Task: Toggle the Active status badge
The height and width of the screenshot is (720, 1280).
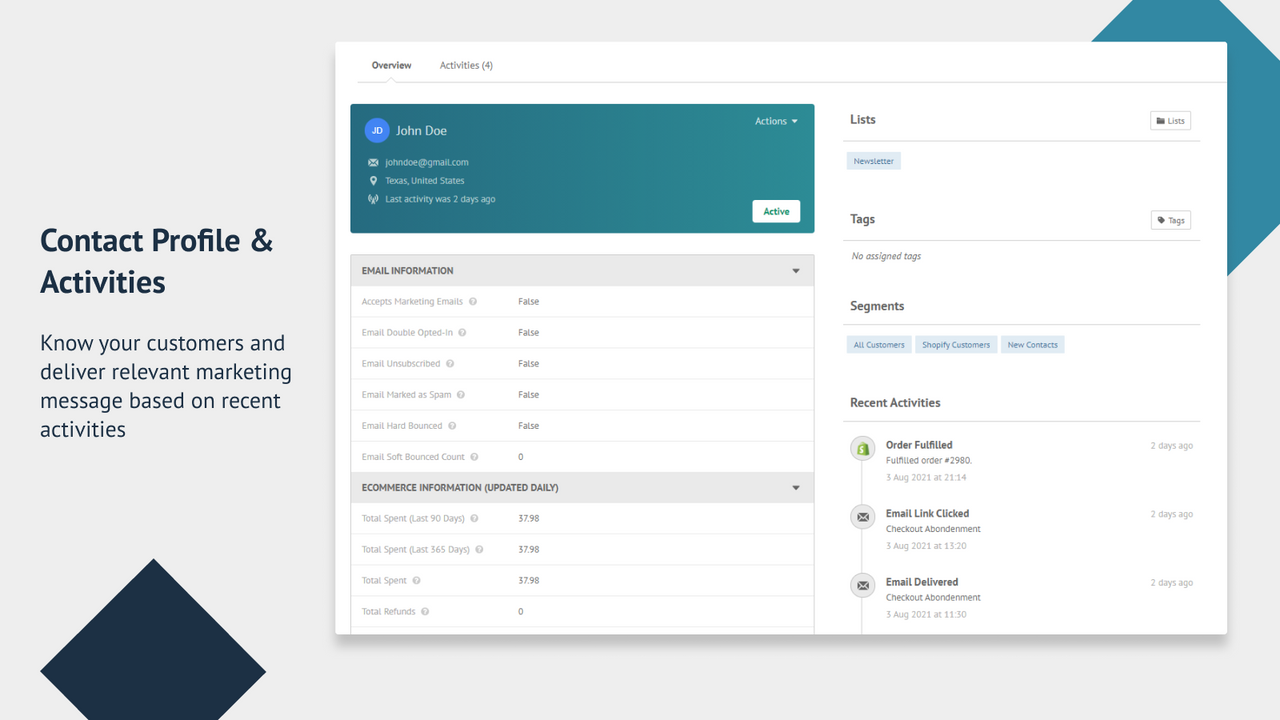Action: tap(776, 211)
